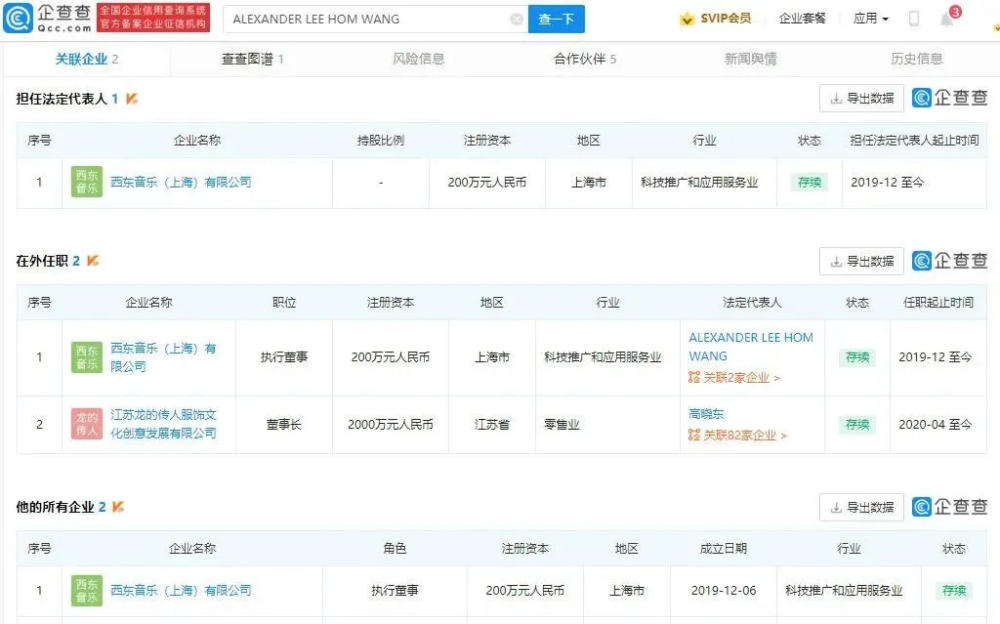Click the 担任法定代表人起止时间 column header
The image size is (1000, 624).
point(914,140)
